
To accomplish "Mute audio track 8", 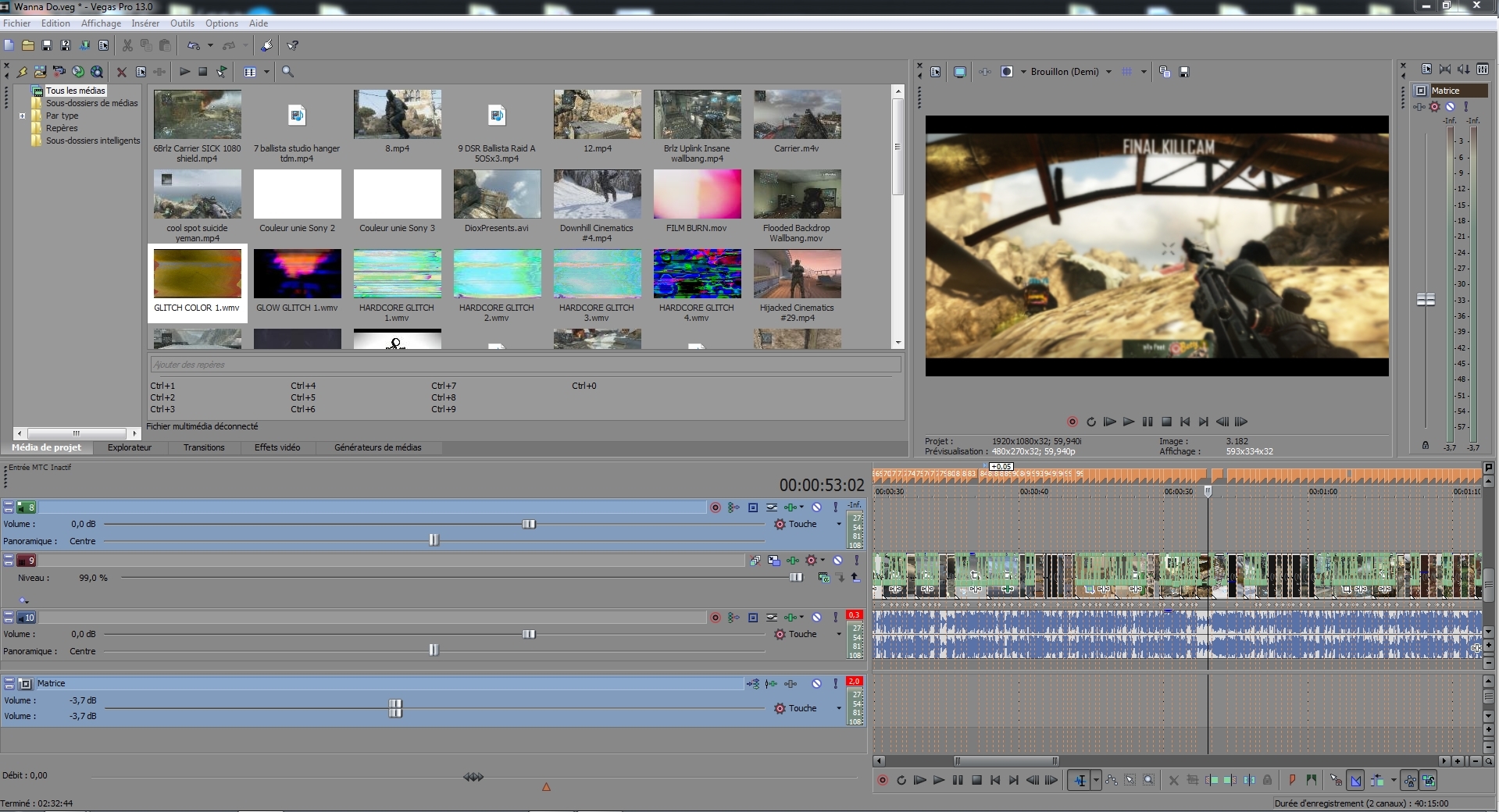I will coord(816,507).
